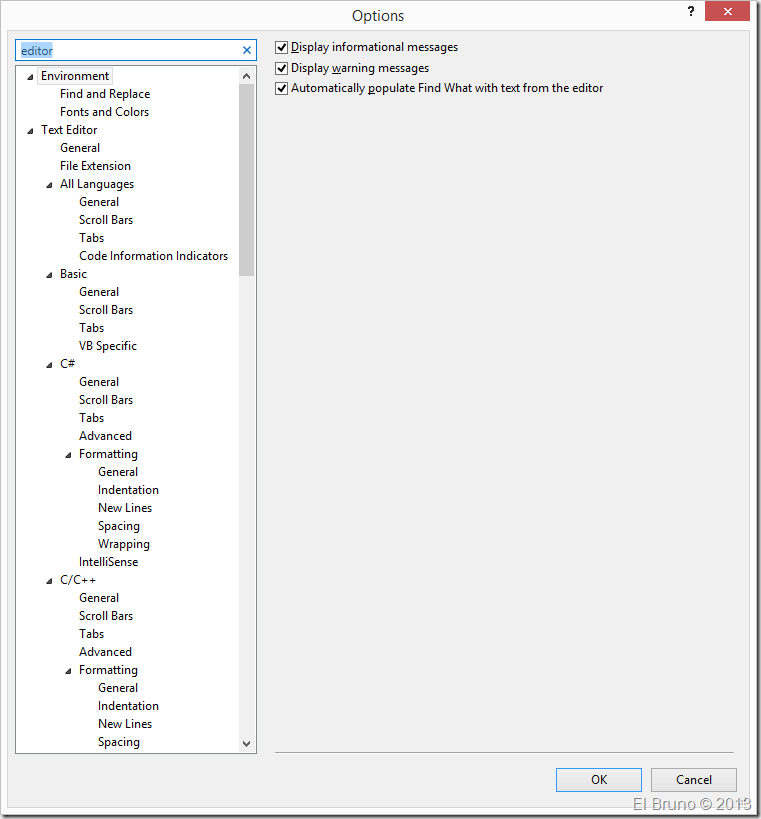Select Fonts and Colors page
Screen dimensions: 761x819
[104, 112]
